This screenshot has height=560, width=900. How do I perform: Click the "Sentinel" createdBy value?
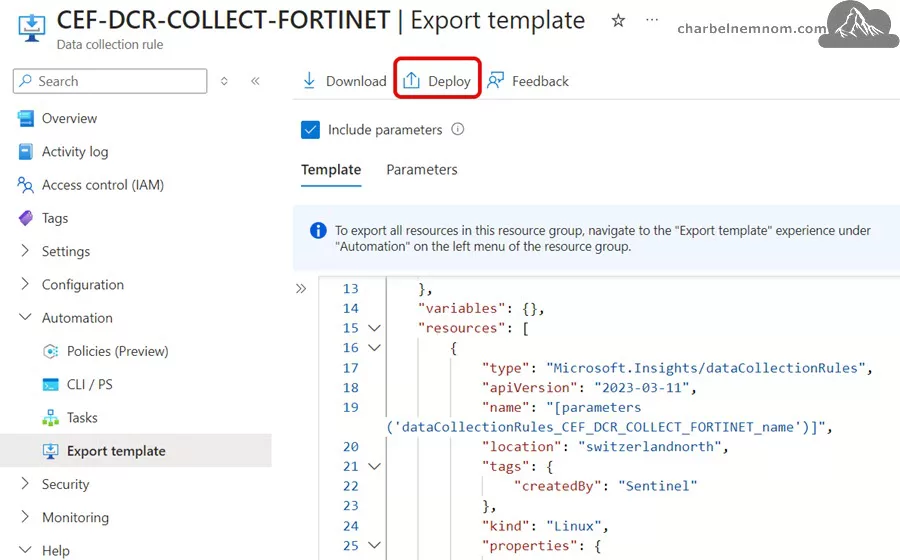point(658,486)
